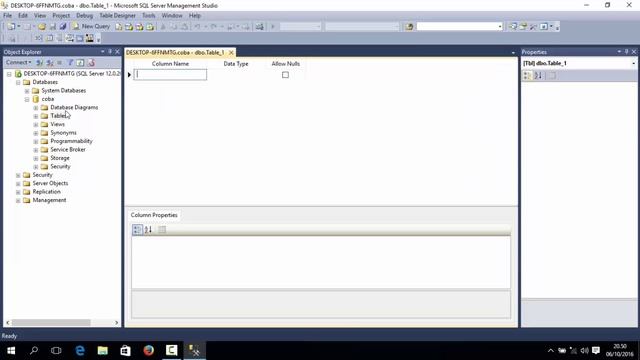This screenshot has width=640, height=360.
Task: Collapse the Databases folder node
Action: (x=18, y=82)
